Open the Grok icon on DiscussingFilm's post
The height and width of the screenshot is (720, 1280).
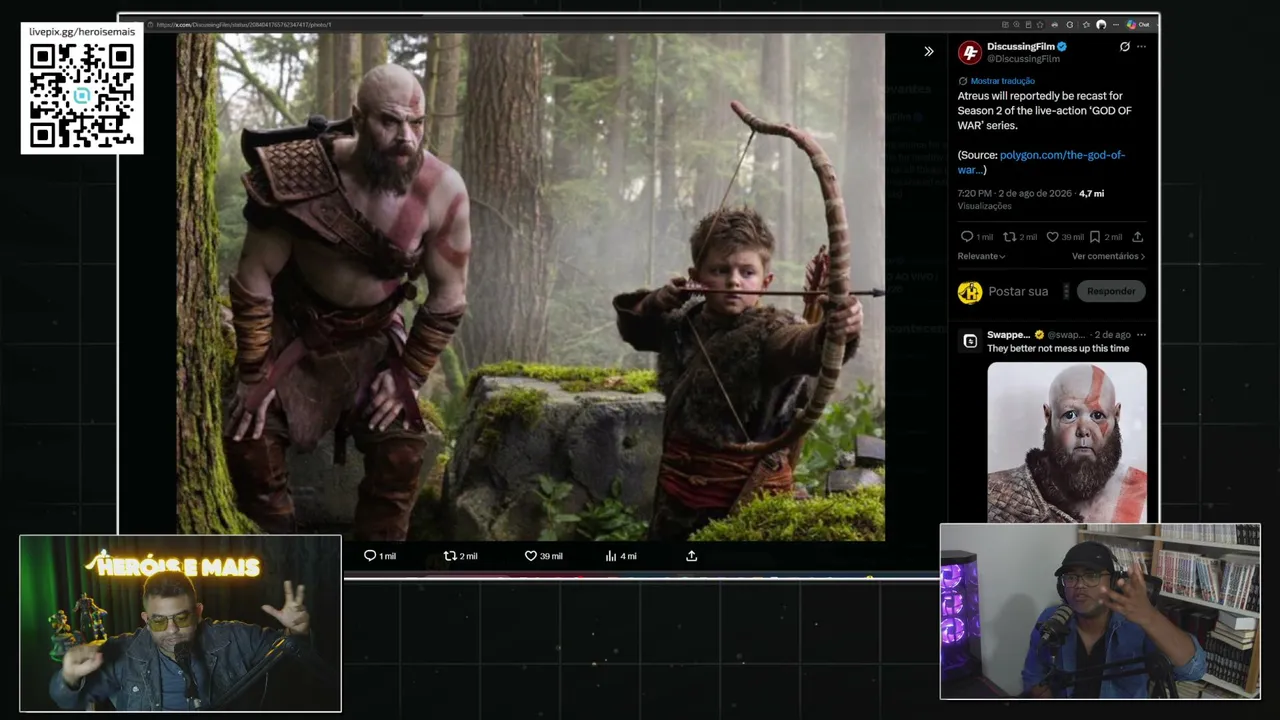[1125, 47]
